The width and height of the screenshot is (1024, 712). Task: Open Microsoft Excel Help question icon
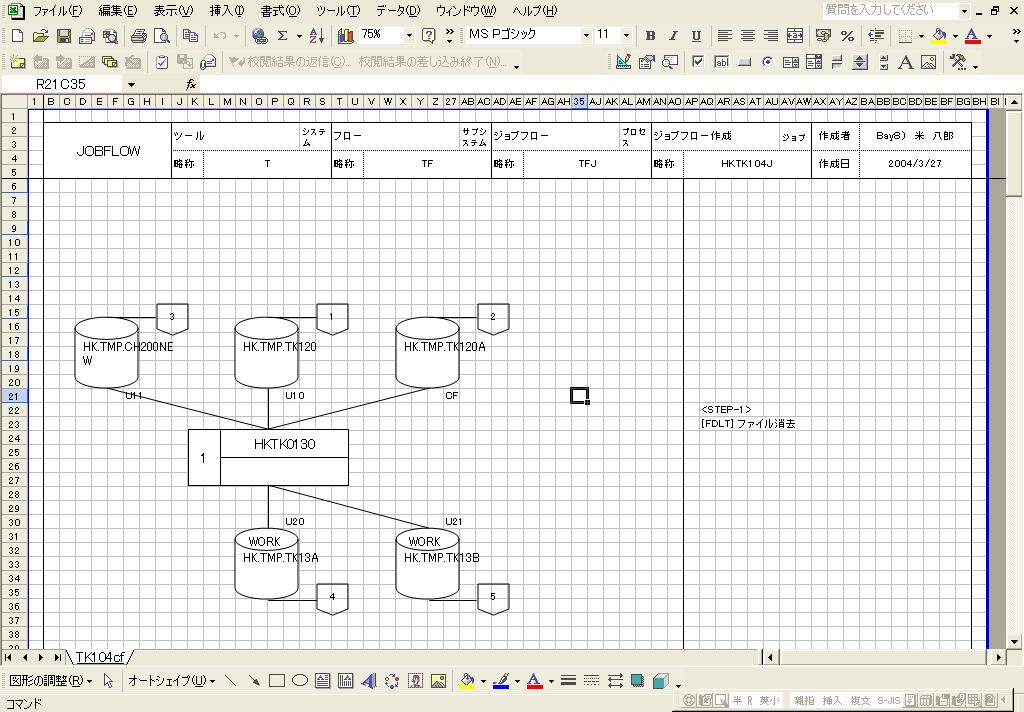(428, 35)
